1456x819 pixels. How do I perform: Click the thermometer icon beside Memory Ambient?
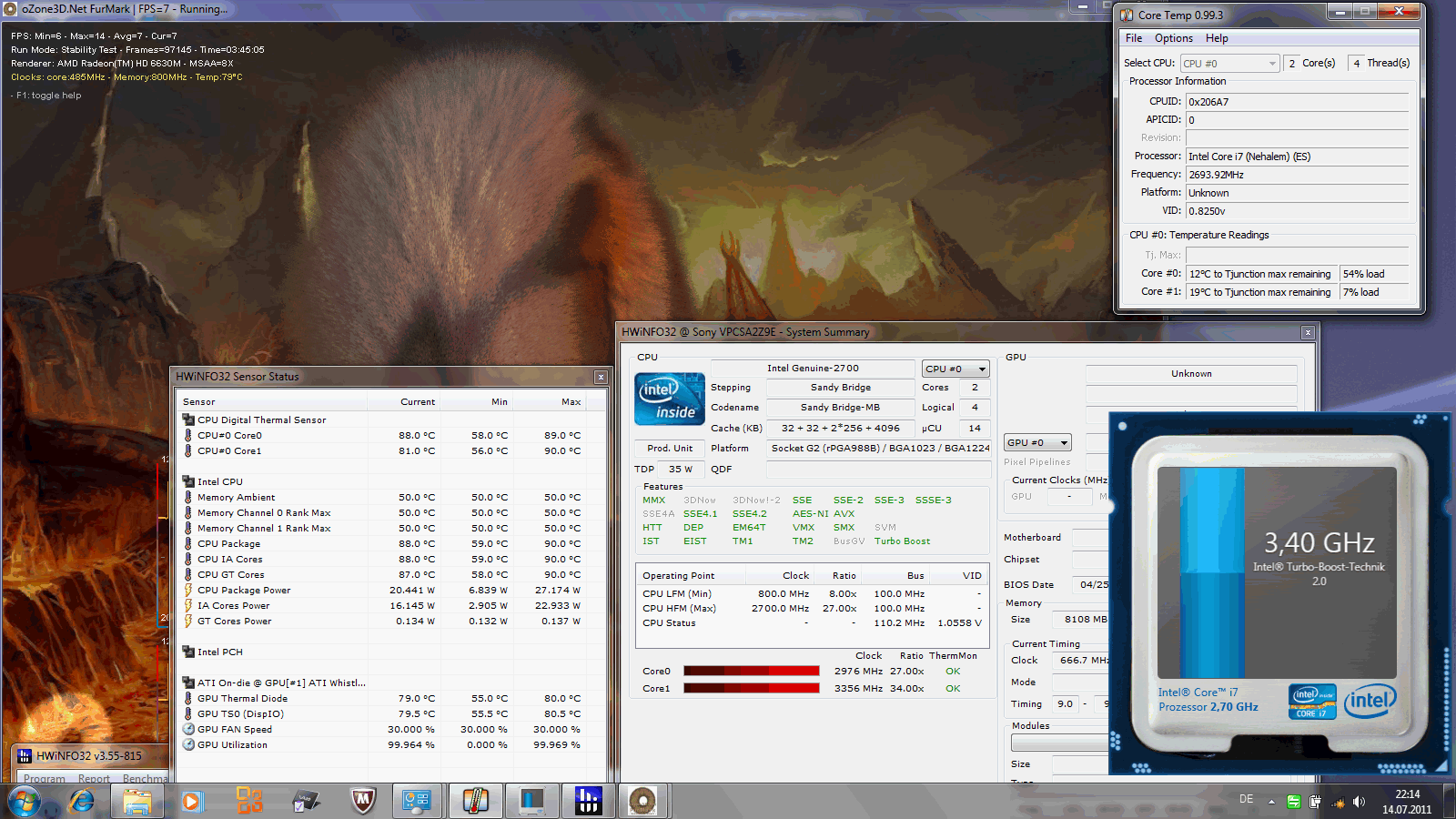pyautogui.click(x=188, y=498)
